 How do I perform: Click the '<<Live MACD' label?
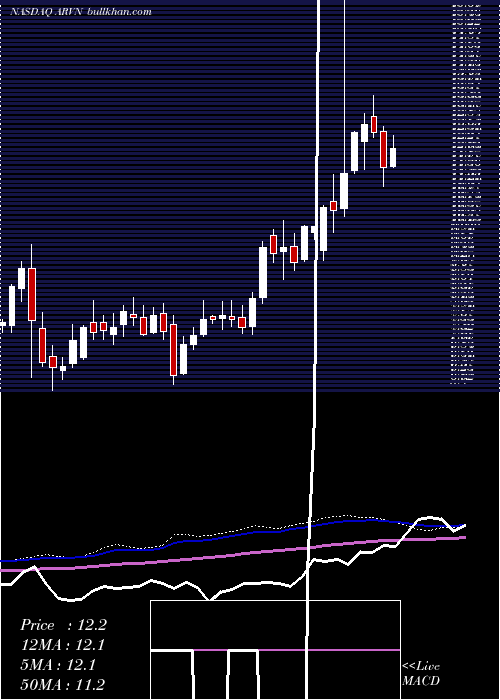421,673
